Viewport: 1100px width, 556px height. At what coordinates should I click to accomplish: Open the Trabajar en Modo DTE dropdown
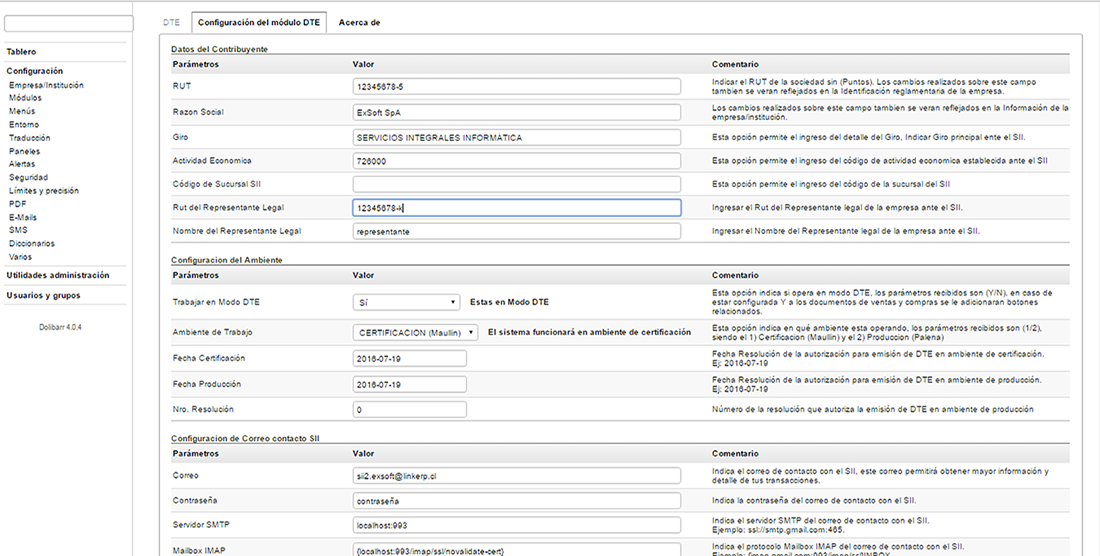(406, 301)
